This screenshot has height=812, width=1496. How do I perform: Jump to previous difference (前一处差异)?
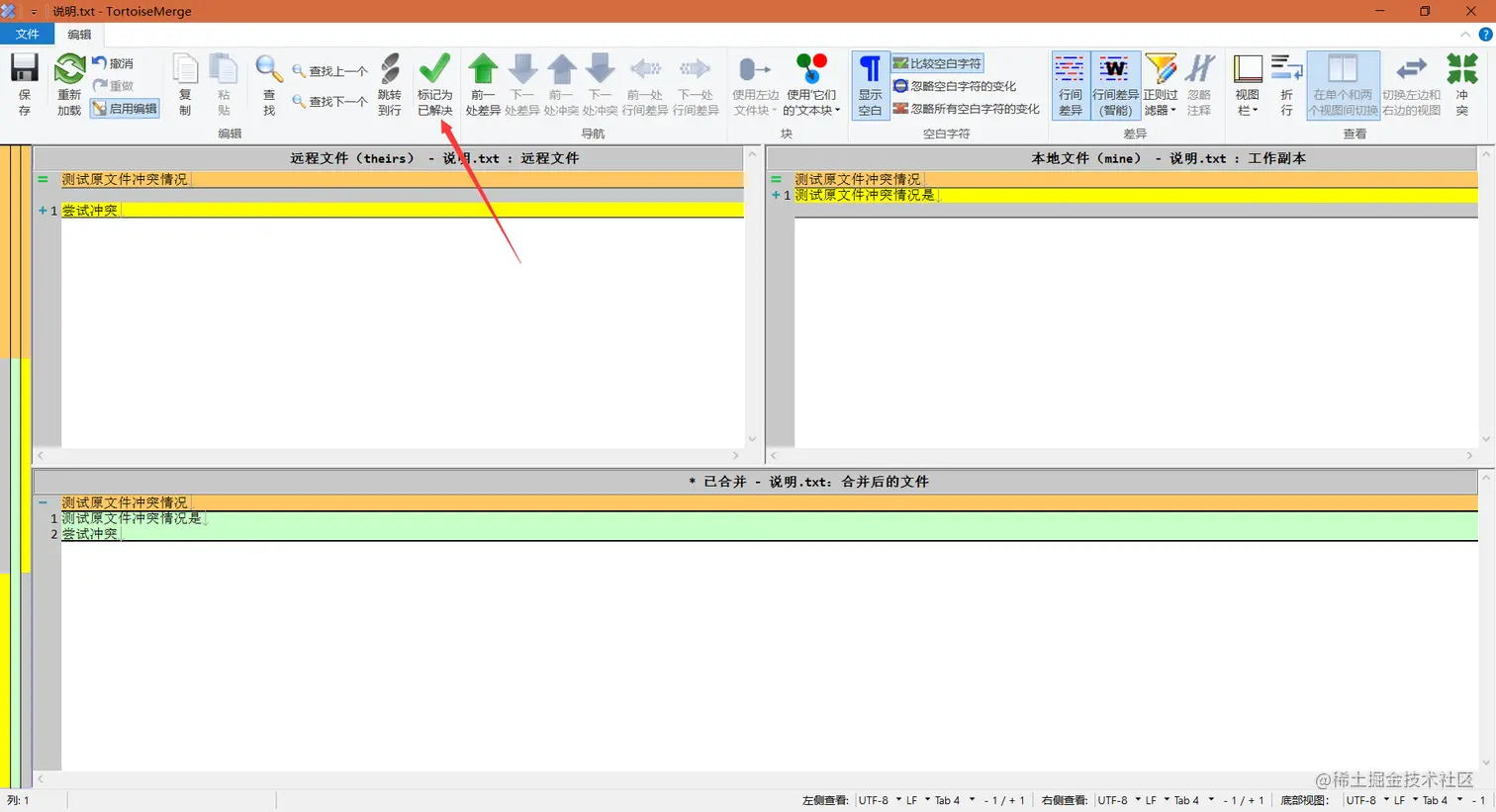point(483,85)
